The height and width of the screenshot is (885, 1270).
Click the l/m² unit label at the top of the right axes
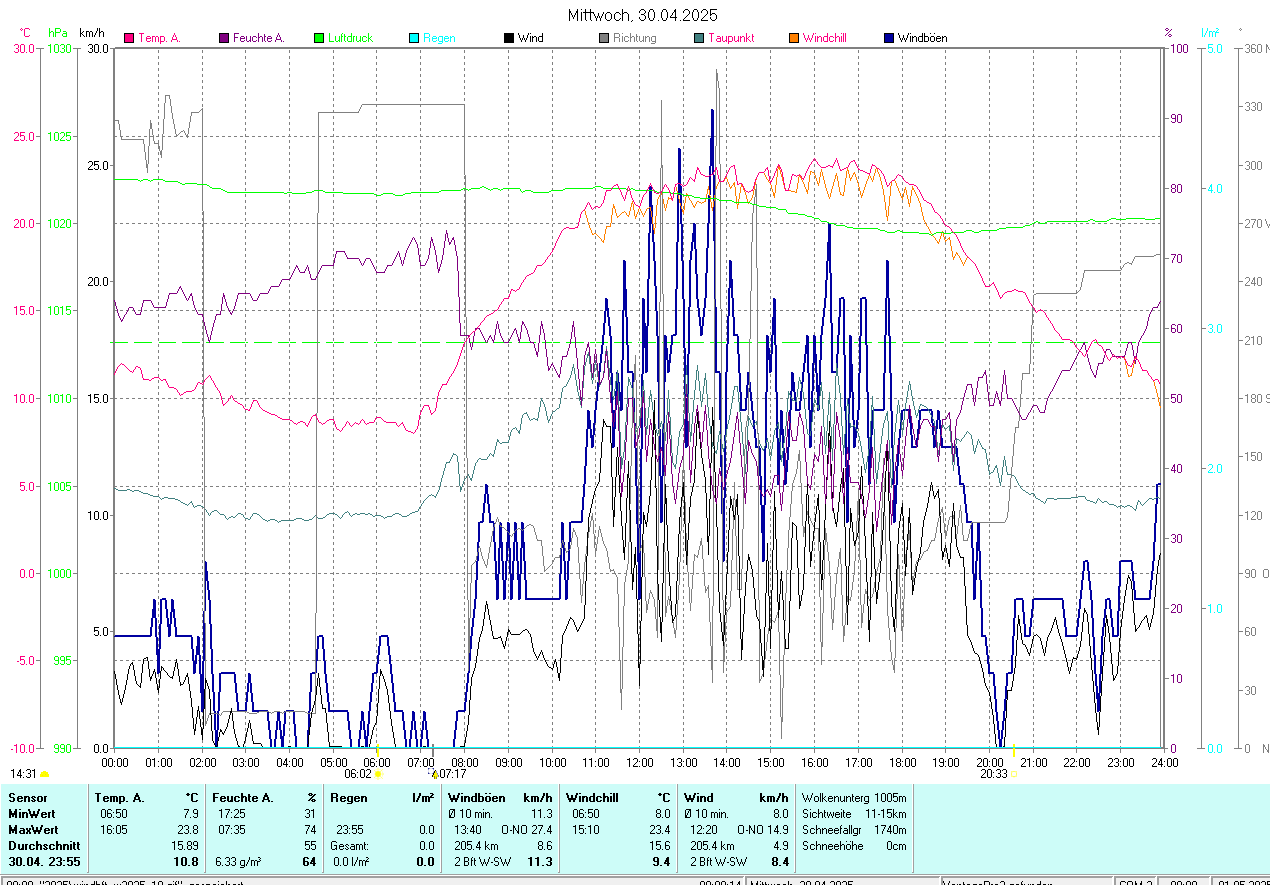1211,33
